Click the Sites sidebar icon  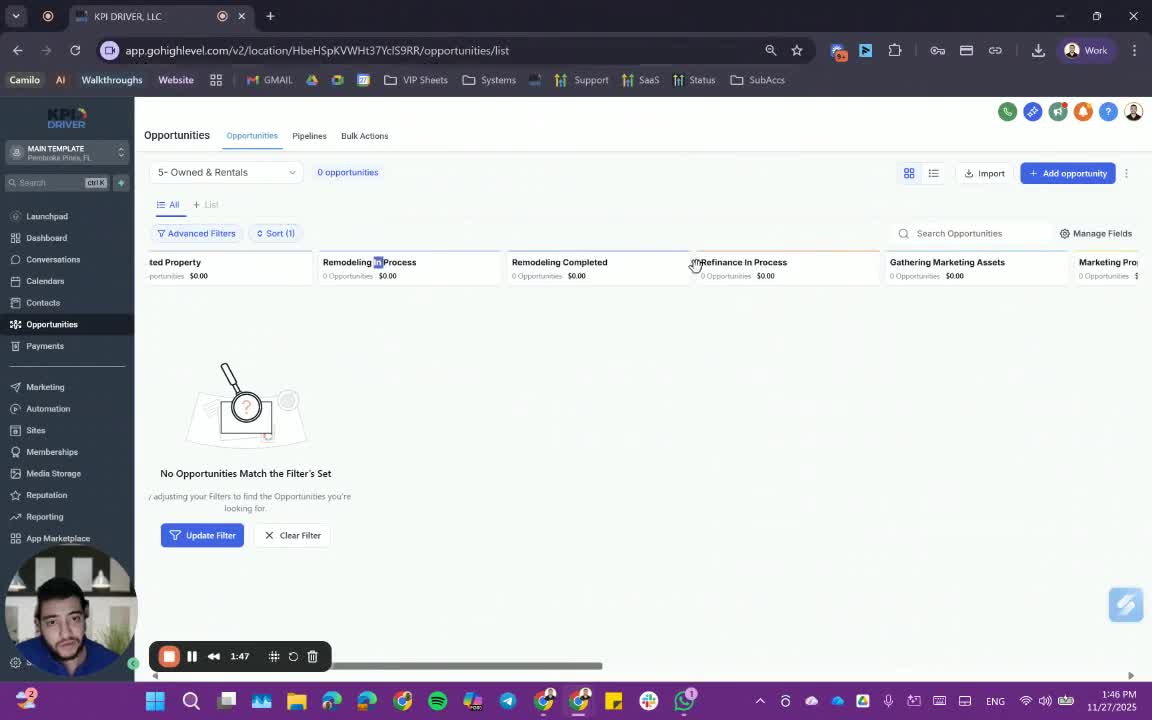tap(15, 431)
